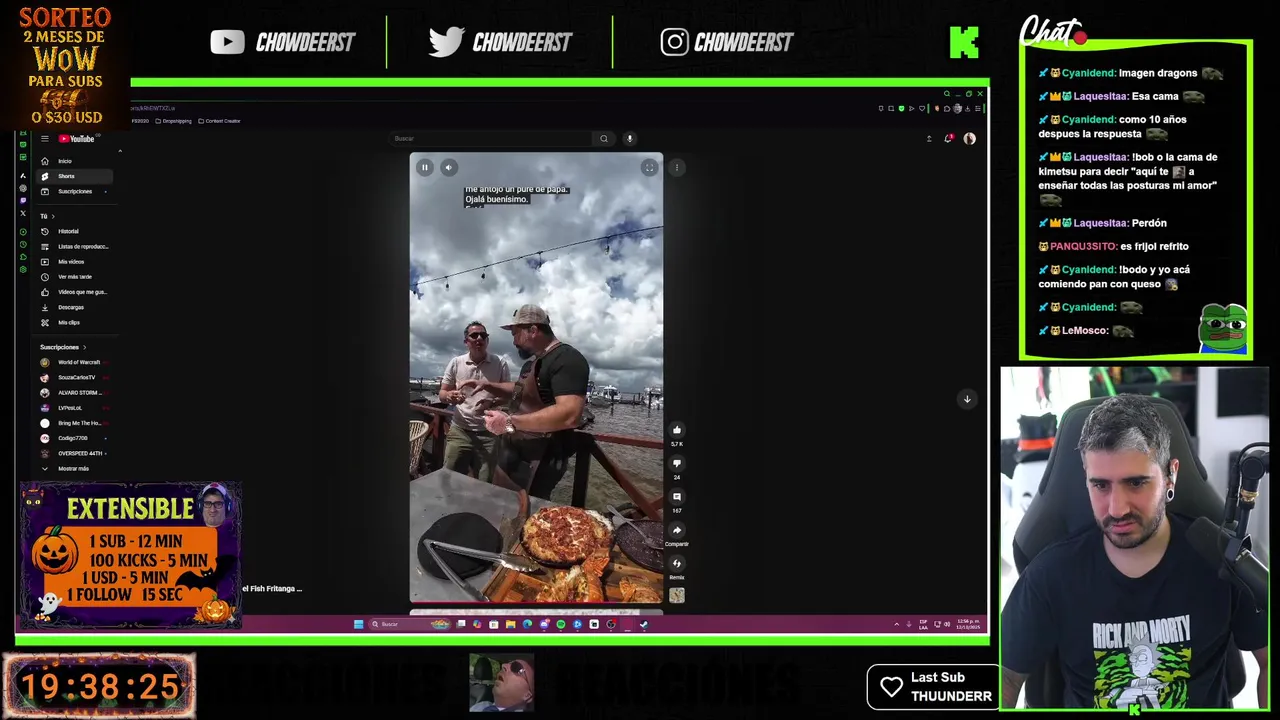Screen dimensions: 1280x720
Task: Open the browser sidebar settings gear icon
Action: (x=23, y=269)
